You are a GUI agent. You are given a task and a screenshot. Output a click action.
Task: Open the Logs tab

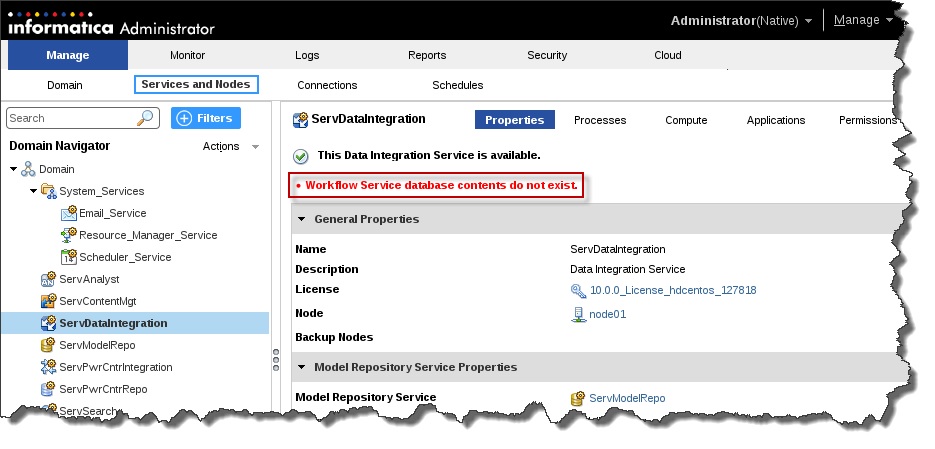307,55
